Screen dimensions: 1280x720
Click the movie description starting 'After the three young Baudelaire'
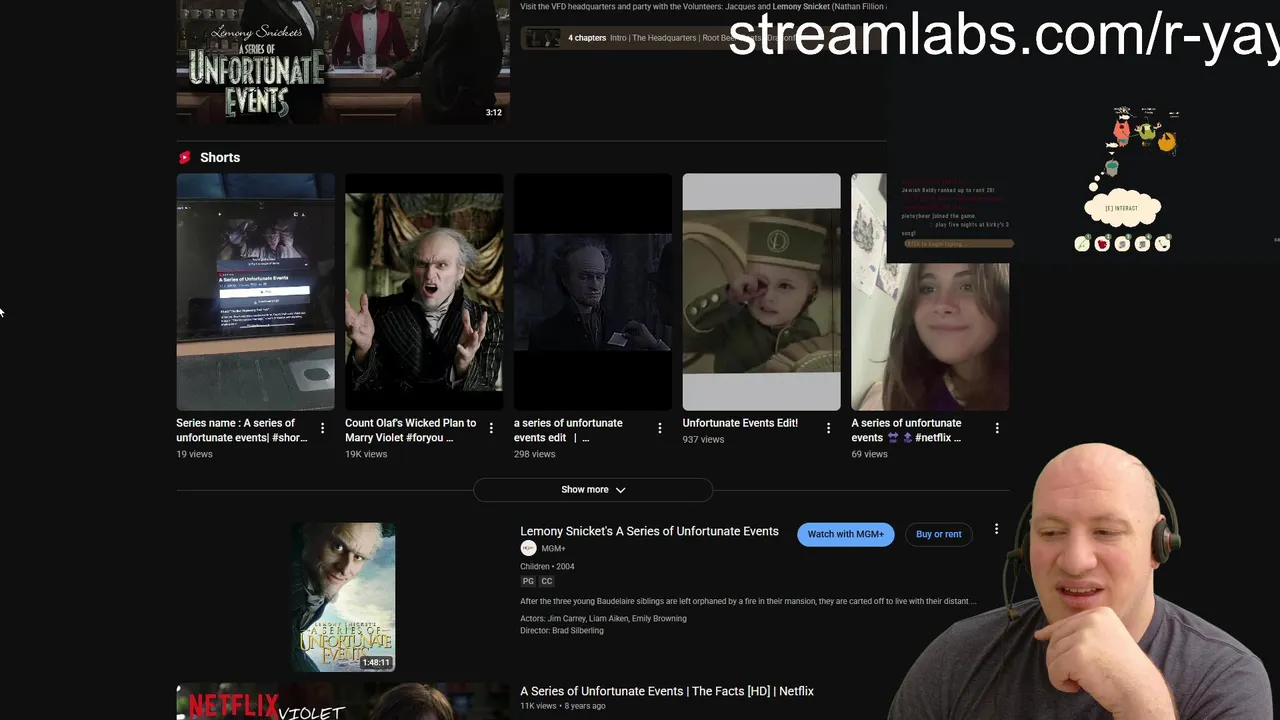748,601
